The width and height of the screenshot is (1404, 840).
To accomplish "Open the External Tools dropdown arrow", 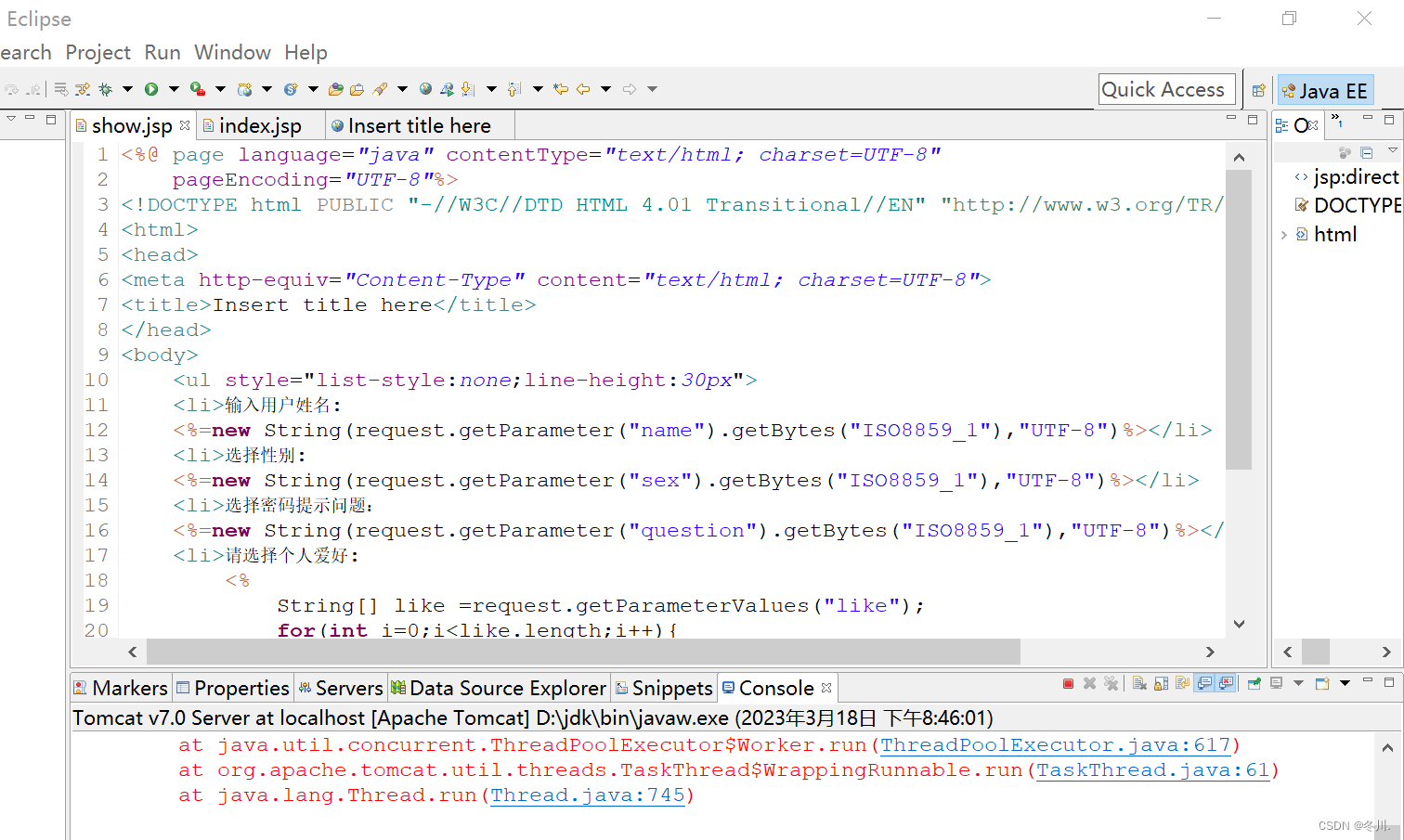I will point(220,89).
